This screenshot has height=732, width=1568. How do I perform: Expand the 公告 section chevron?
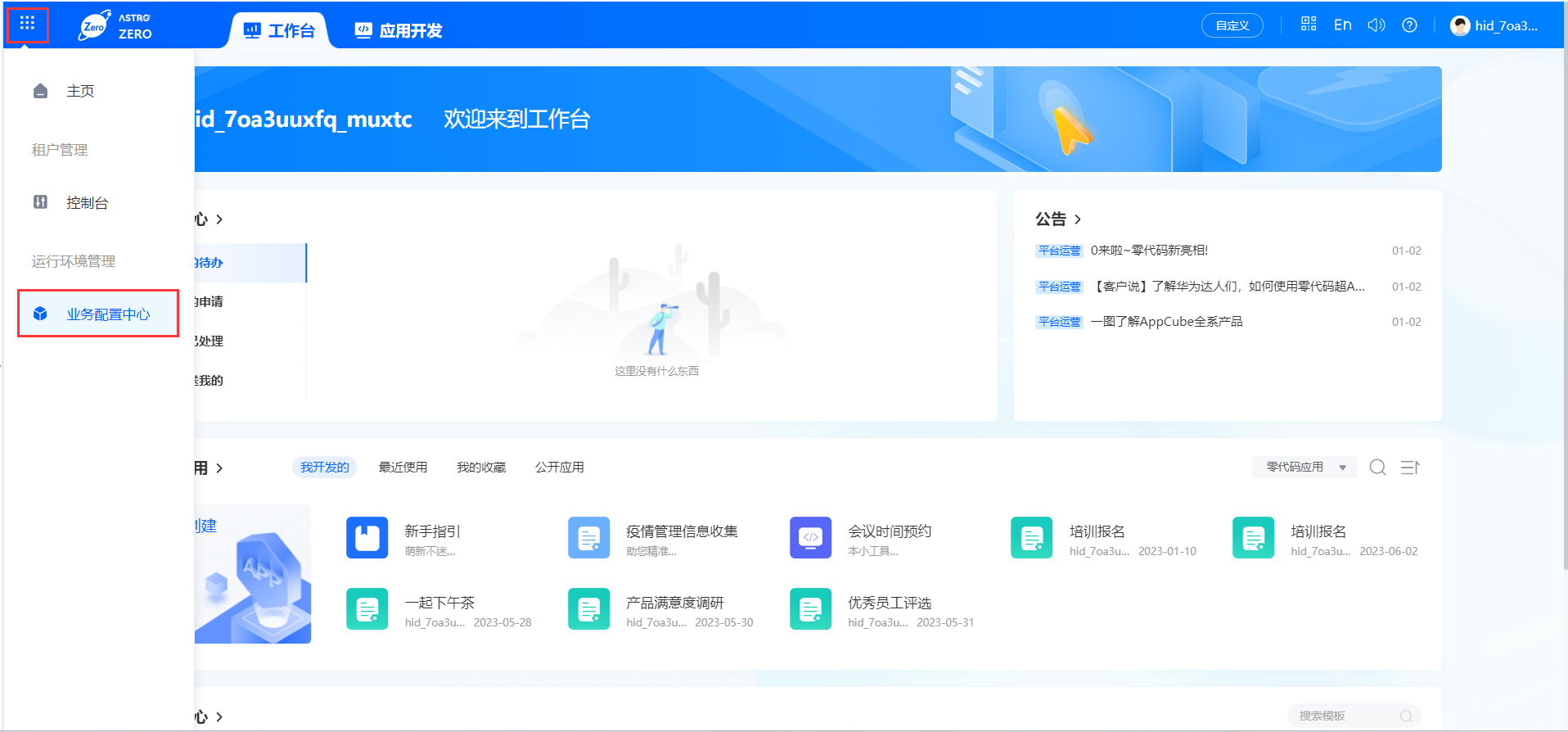pos(1078,219)
